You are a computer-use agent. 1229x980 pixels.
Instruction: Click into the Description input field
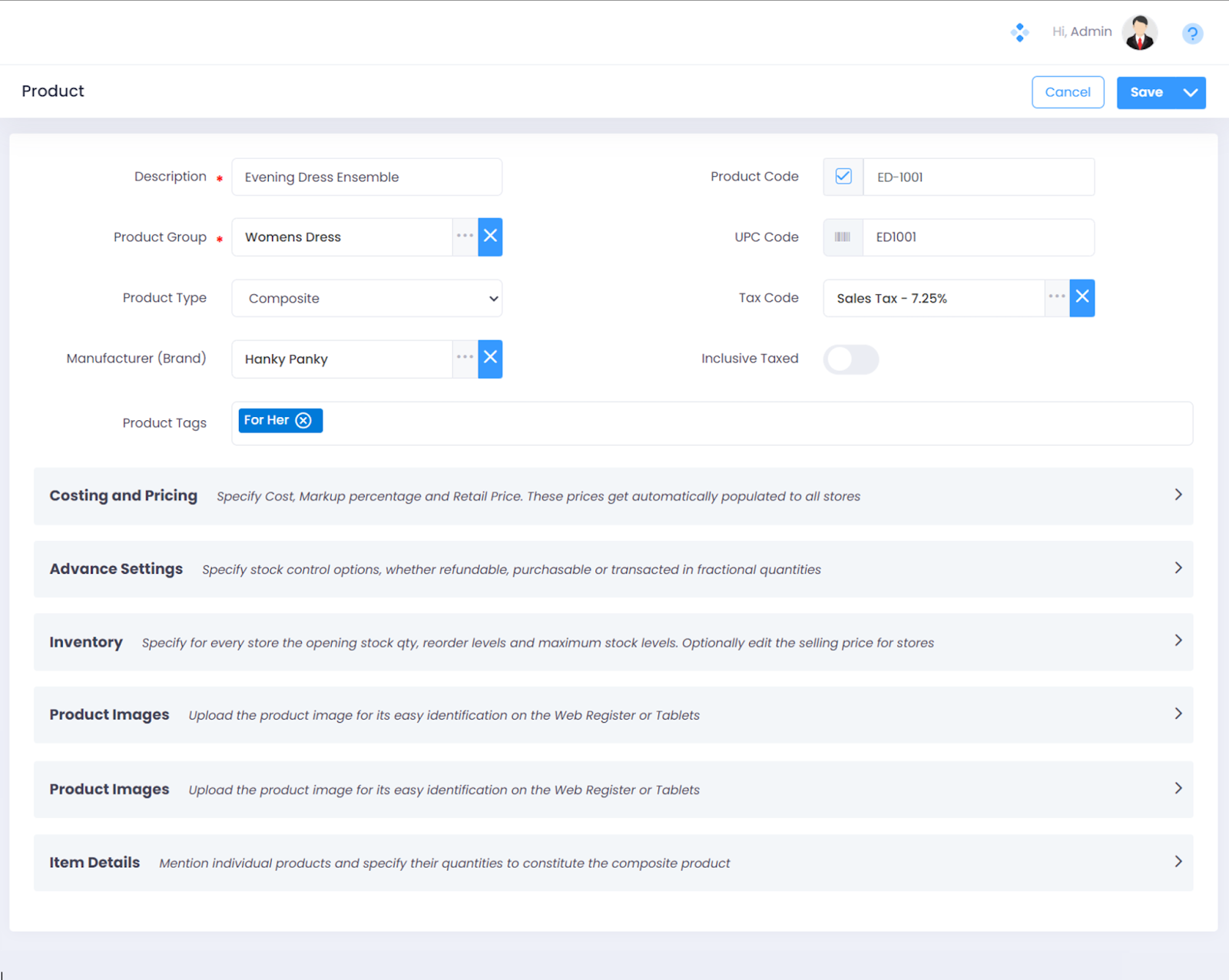point(366,177)
